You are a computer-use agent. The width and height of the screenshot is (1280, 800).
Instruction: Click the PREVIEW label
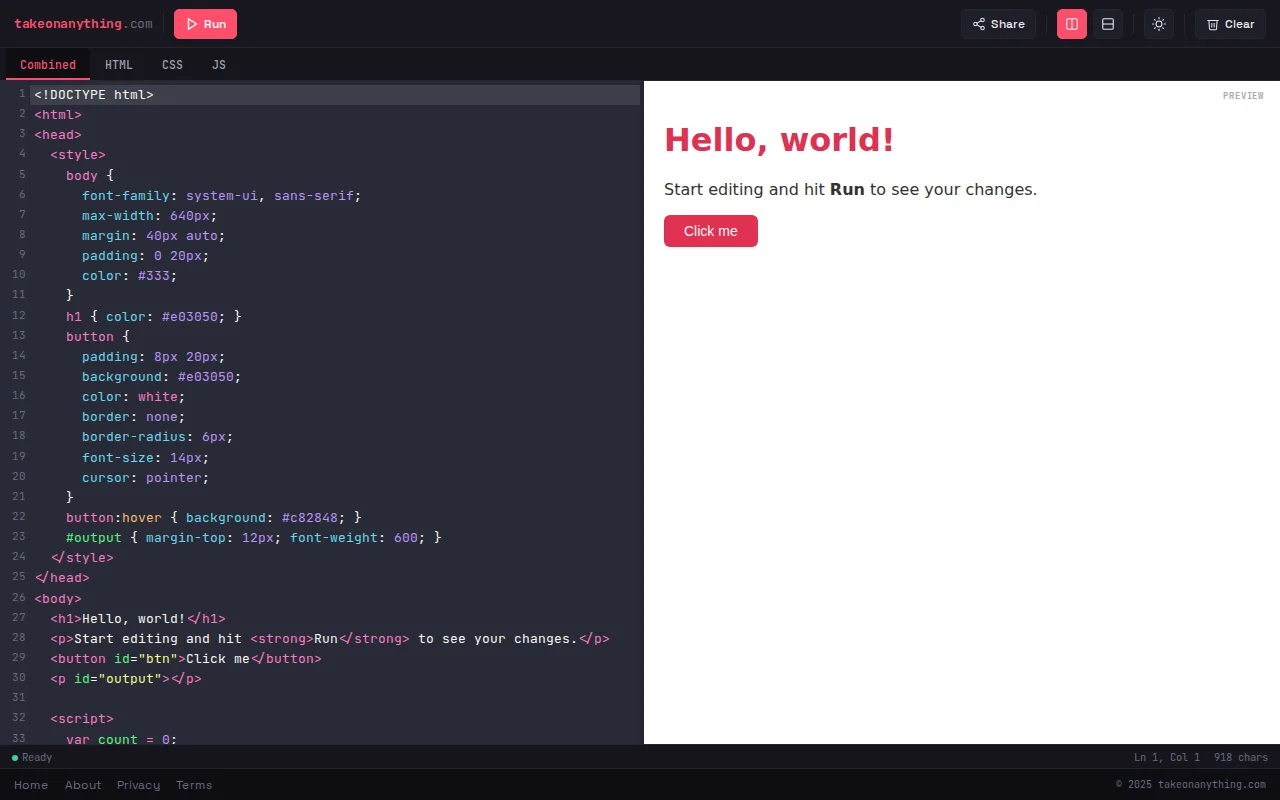[1243, 96]
